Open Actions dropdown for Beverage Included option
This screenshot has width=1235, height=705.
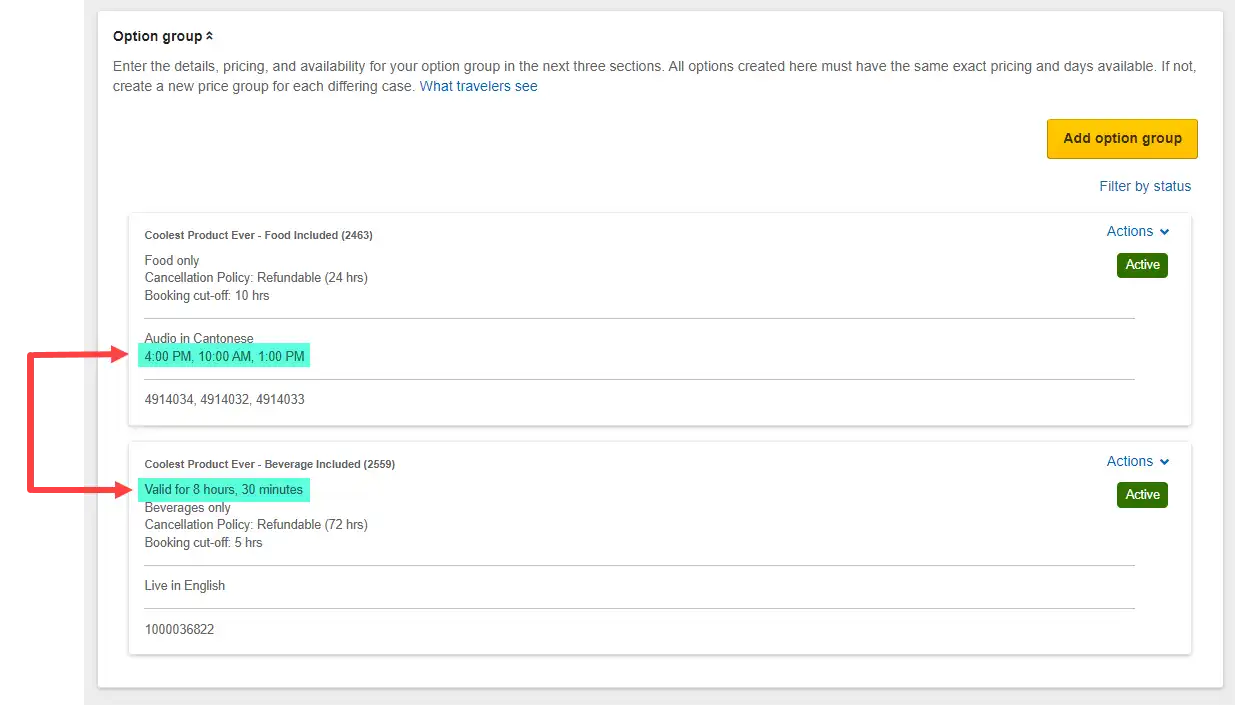[1137, 461]
